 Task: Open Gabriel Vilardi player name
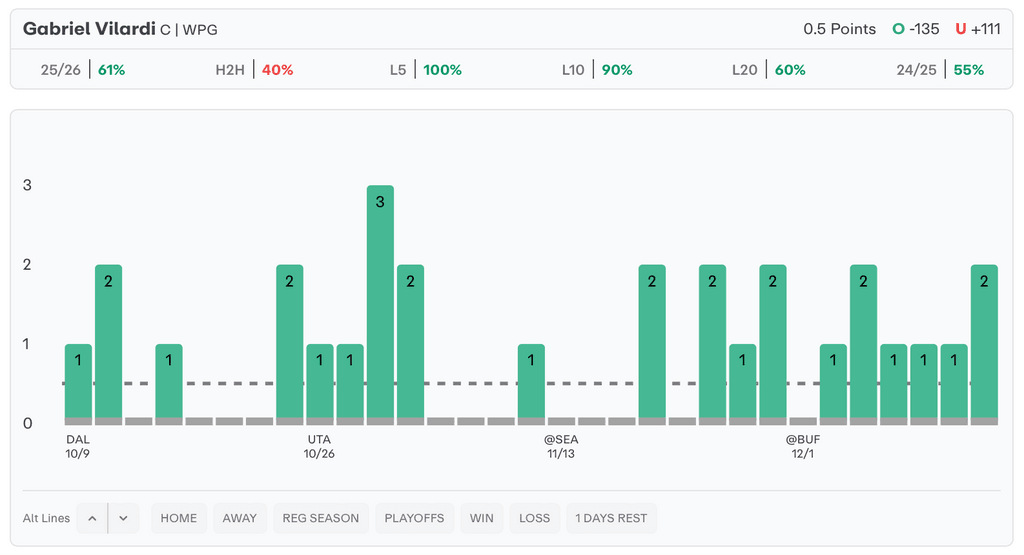coord(89,29)
